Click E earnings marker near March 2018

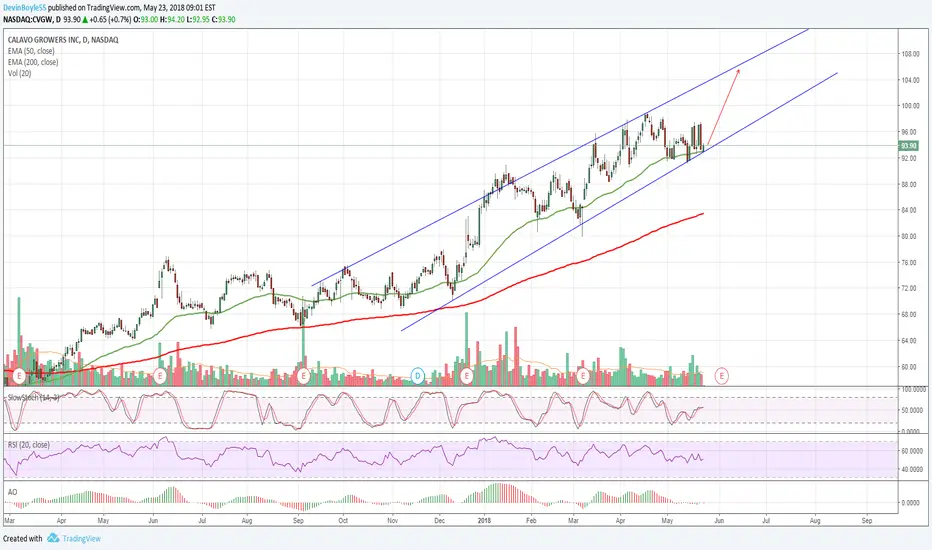coord(582,376)
